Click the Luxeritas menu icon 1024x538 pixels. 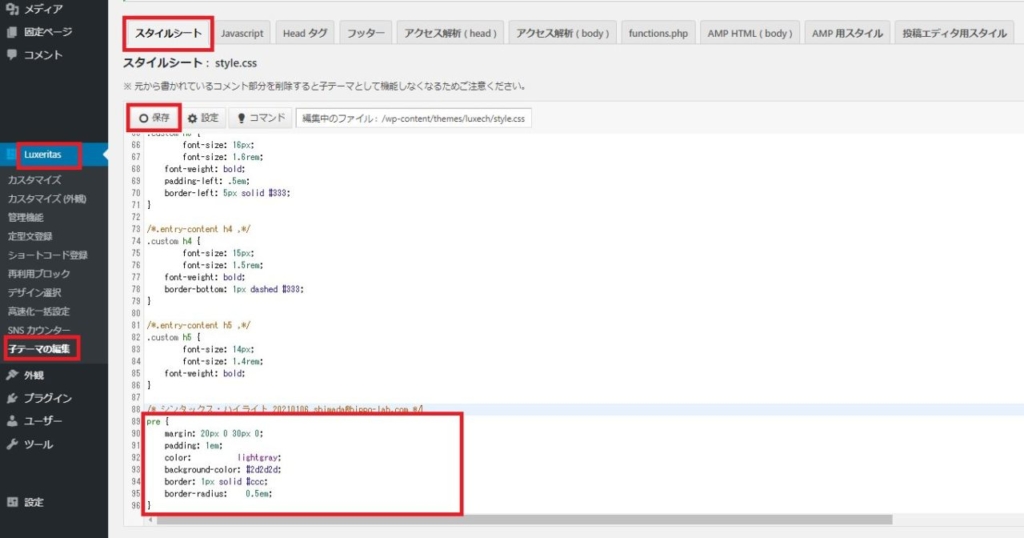[11, 155]
